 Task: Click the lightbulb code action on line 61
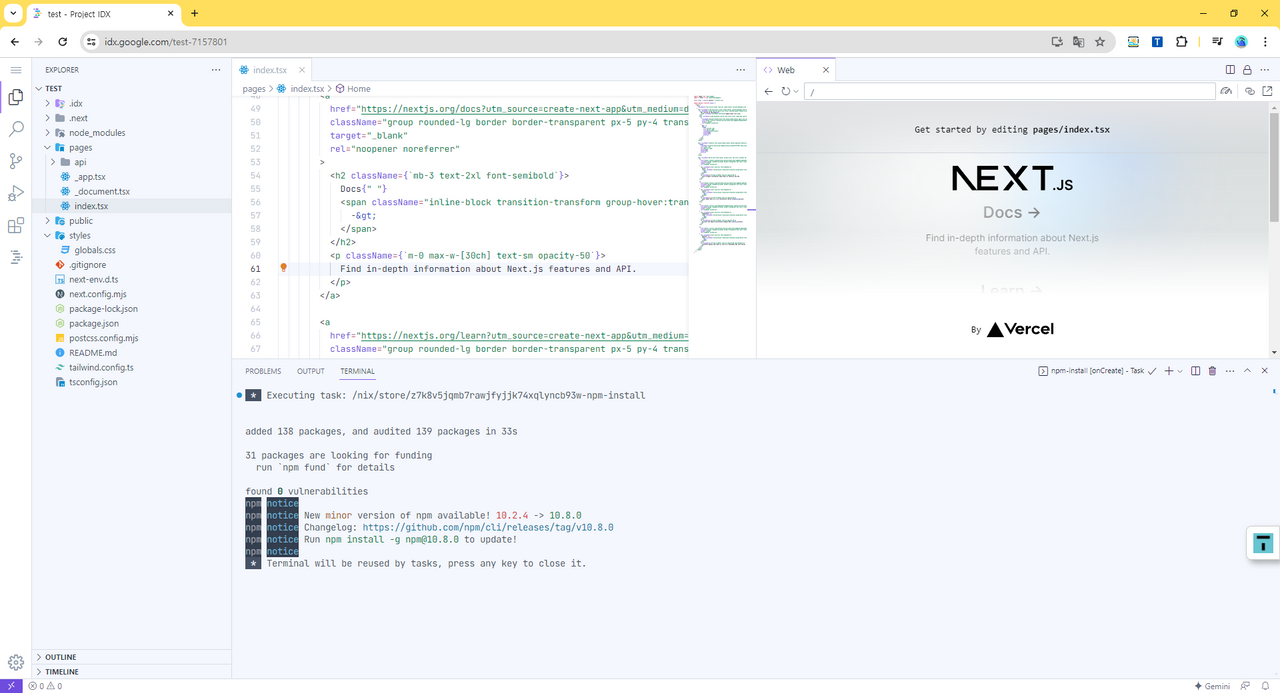(284, 268)
